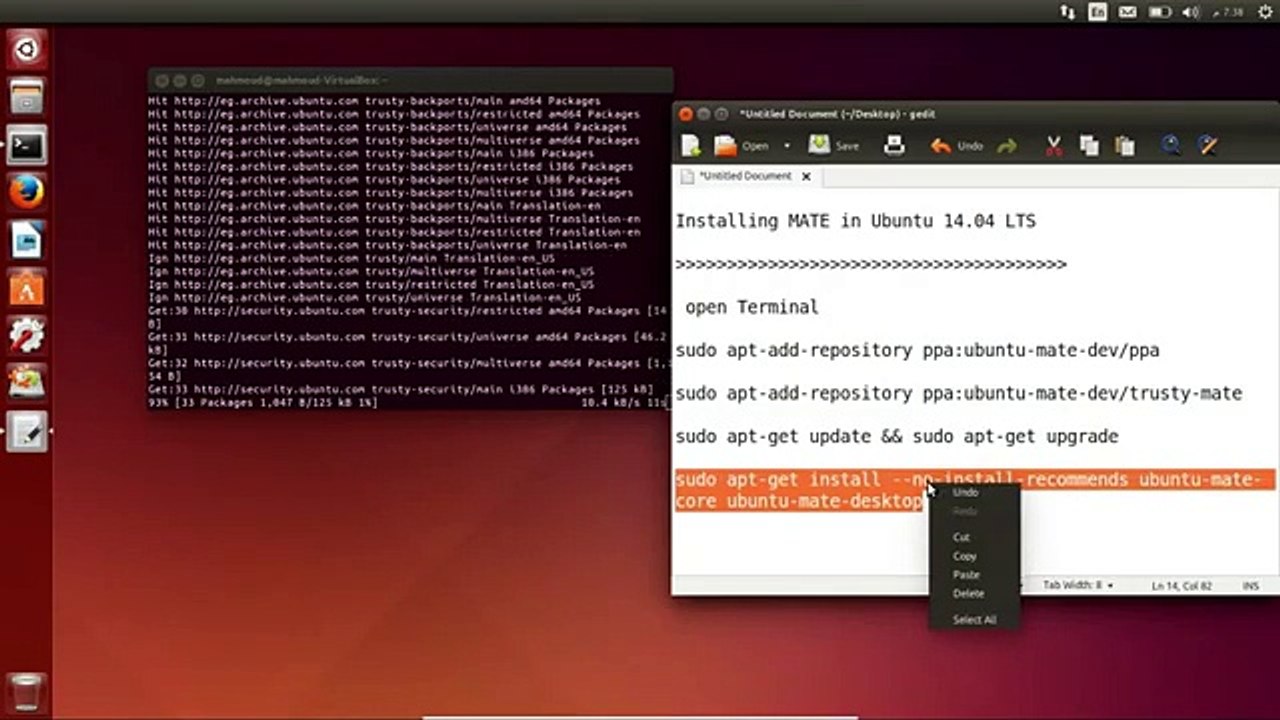Viewport: 1280px width, 720px height.
Task: Create a new document in gedit
Action: [x=691, y=146]
